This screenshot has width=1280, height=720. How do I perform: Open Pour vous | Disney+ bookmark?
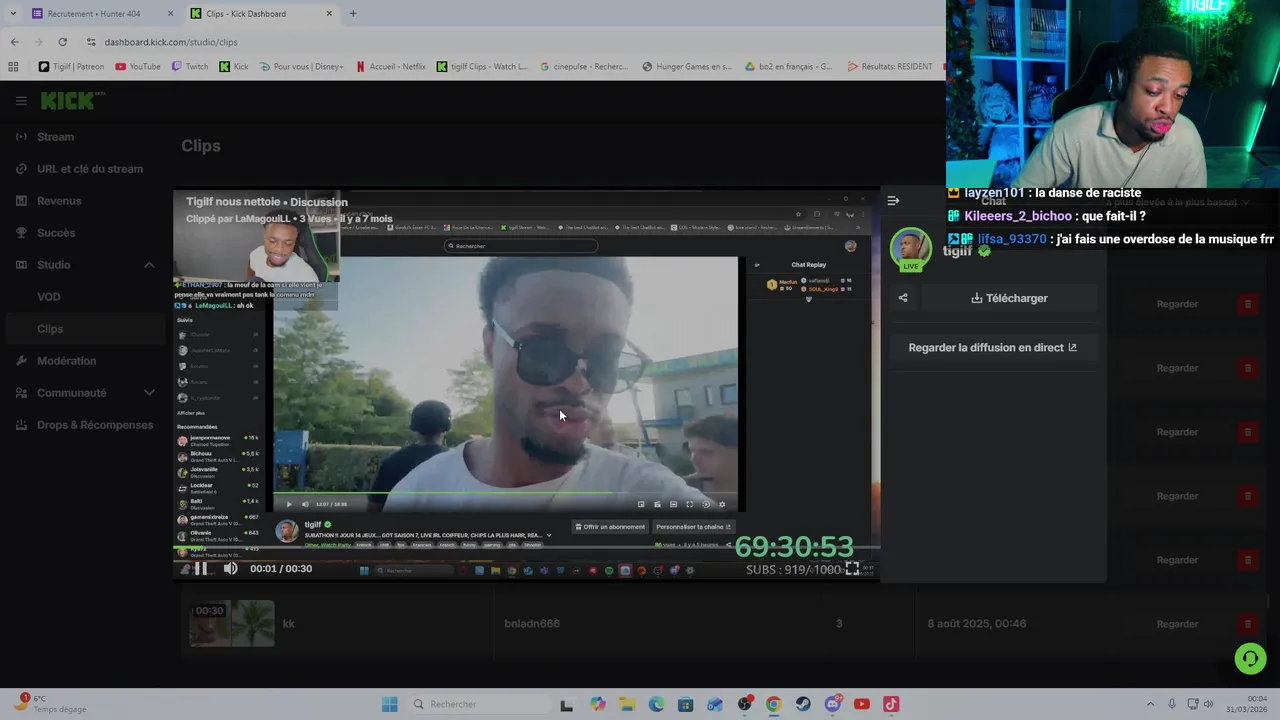[301, 67]
